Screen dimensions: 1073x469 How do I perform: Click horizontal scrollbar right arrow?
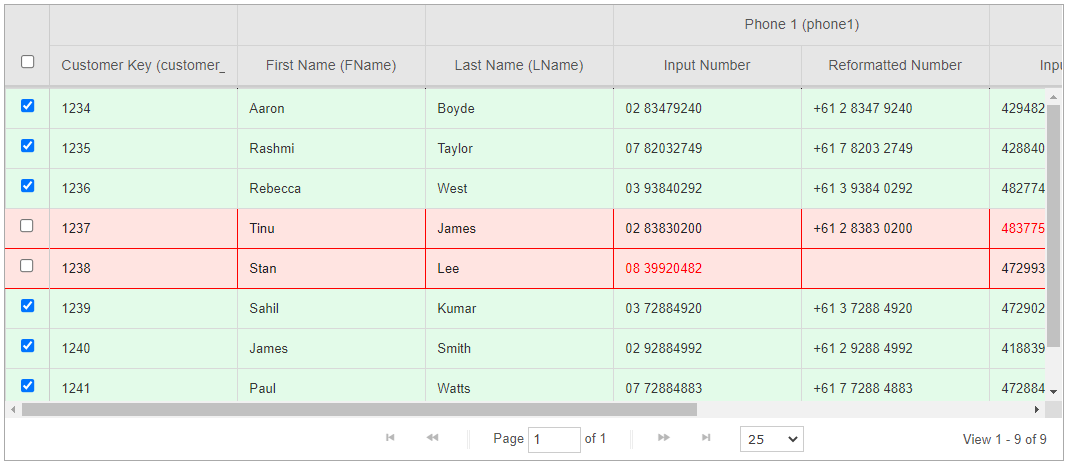(x=1037, y=409)
